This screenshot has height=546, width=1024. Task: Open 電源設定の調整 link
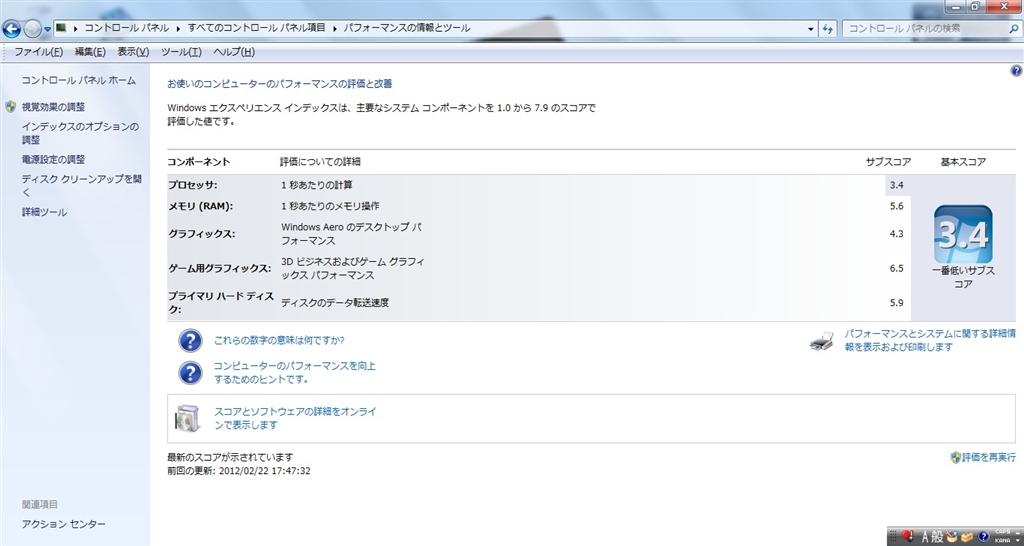click(x=53, y=159)
